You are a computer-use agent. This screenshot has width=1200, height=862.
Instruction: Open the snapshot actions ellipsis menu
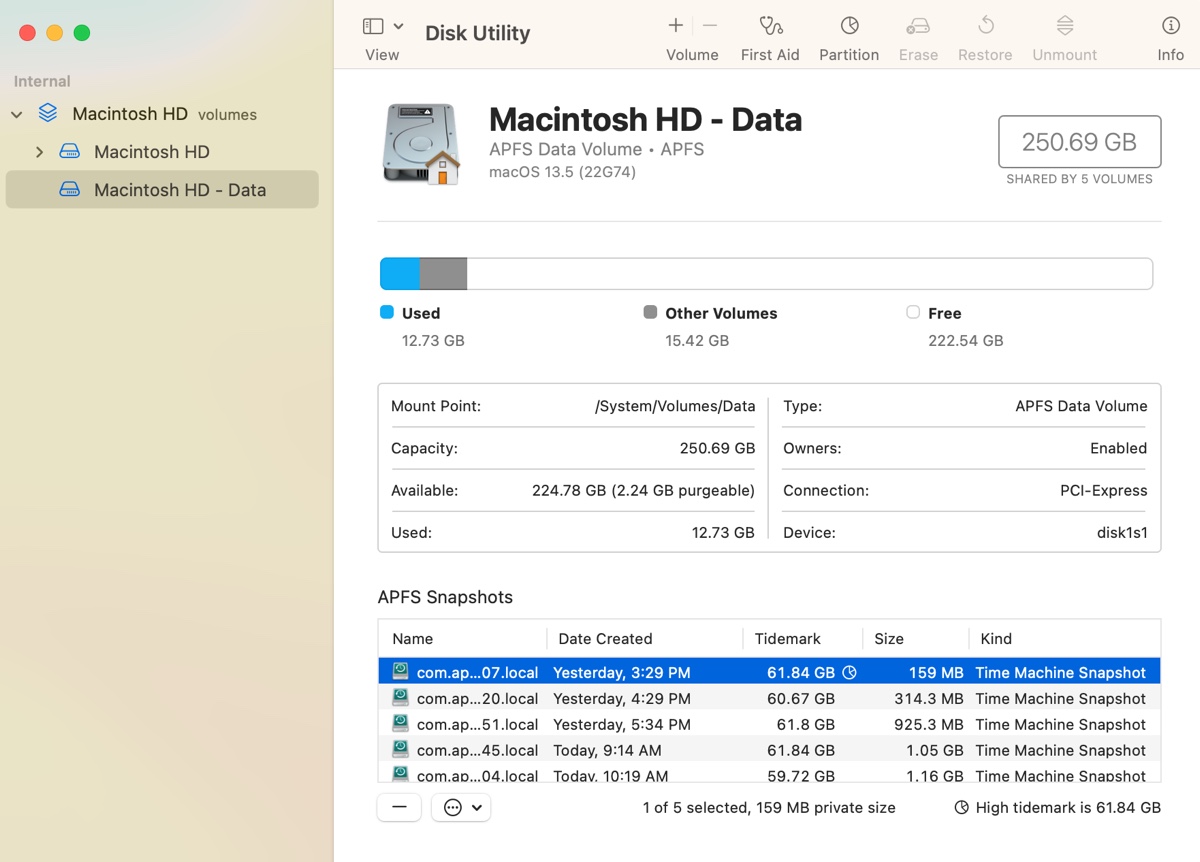[460, 807]
